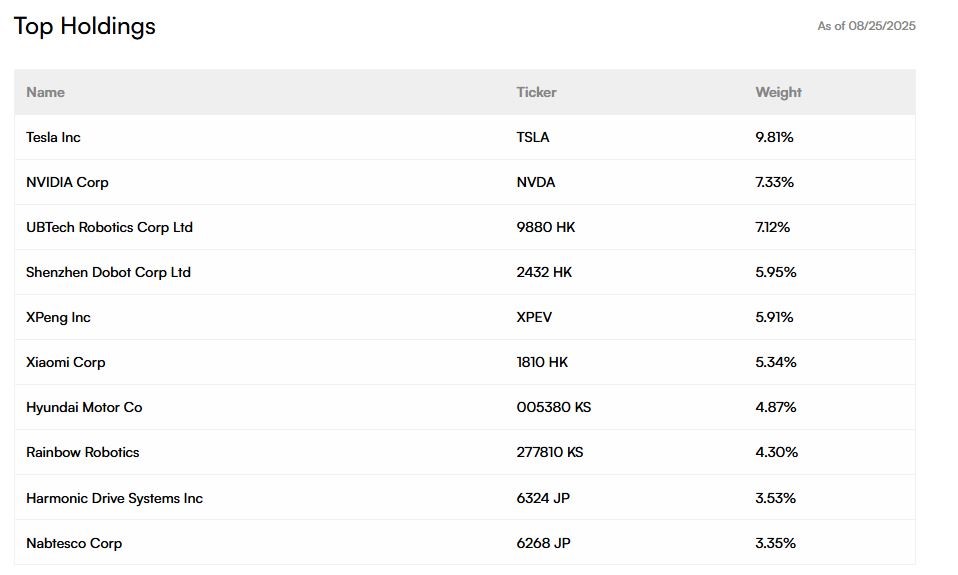Image resolution: width=958 pixels, height=575 pixels.
Task: Click the 9880 HK ticker
Action: click(x=546, y=227)
